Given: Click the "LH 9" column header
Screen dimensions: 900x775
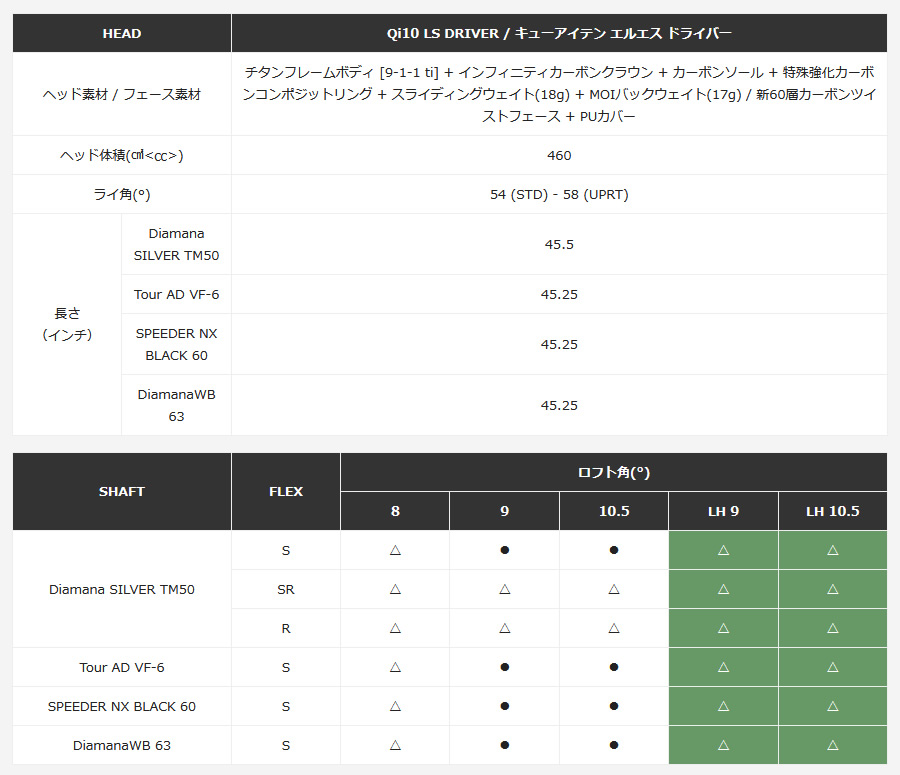Looking at the screenshot, I should (723, 511).
